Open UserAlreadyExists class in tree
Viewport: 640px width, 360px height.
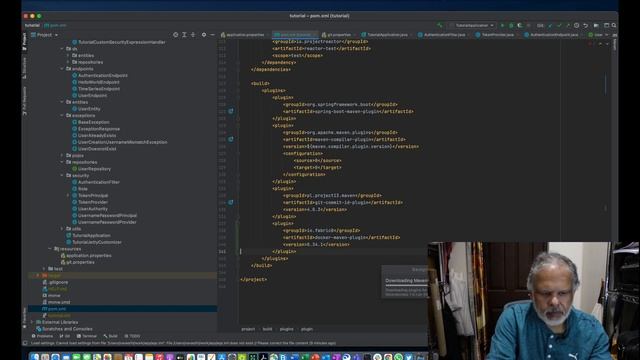point(97,136)
